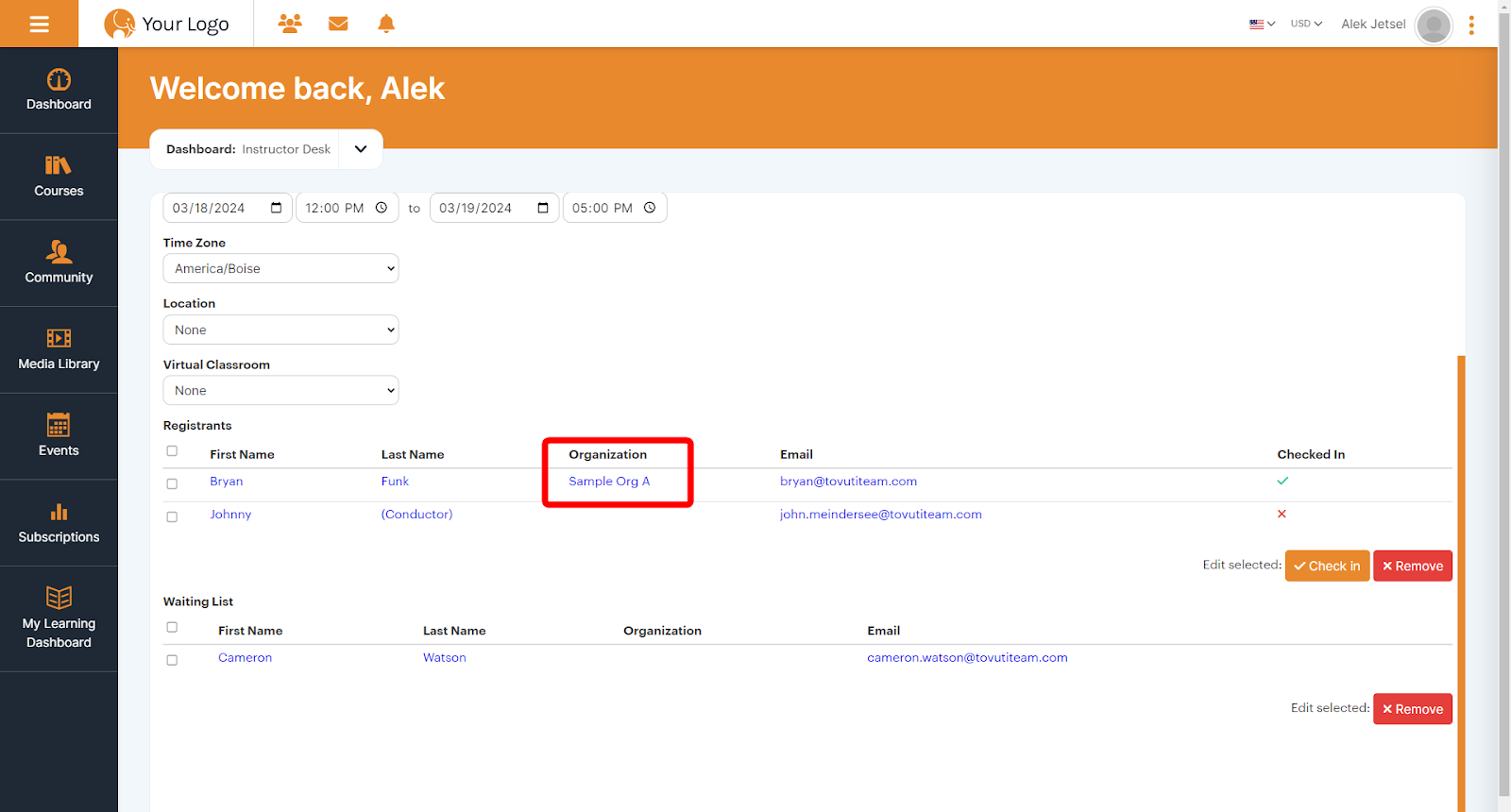This screenshot has width=1511, height=812.
Task: Open Funk last name link
Action: click(395, 482)
